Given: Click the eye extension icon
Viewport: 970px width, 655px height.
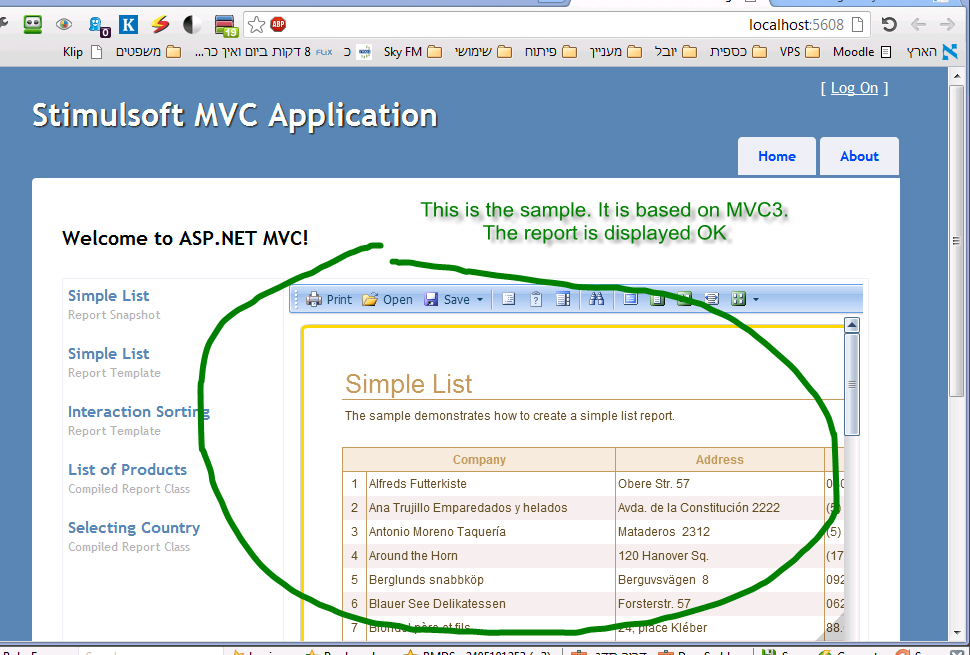Looking at the screenshot, I should coord(64,25).
